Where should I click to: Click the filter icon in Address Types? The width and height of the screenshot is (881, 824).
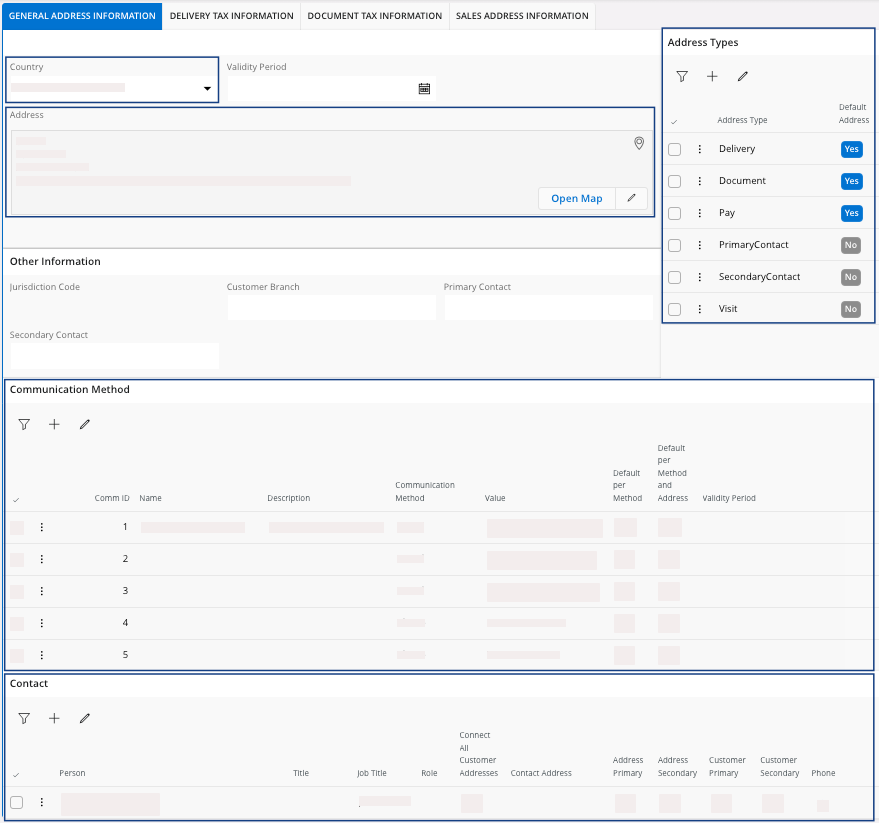pos(682,77)
